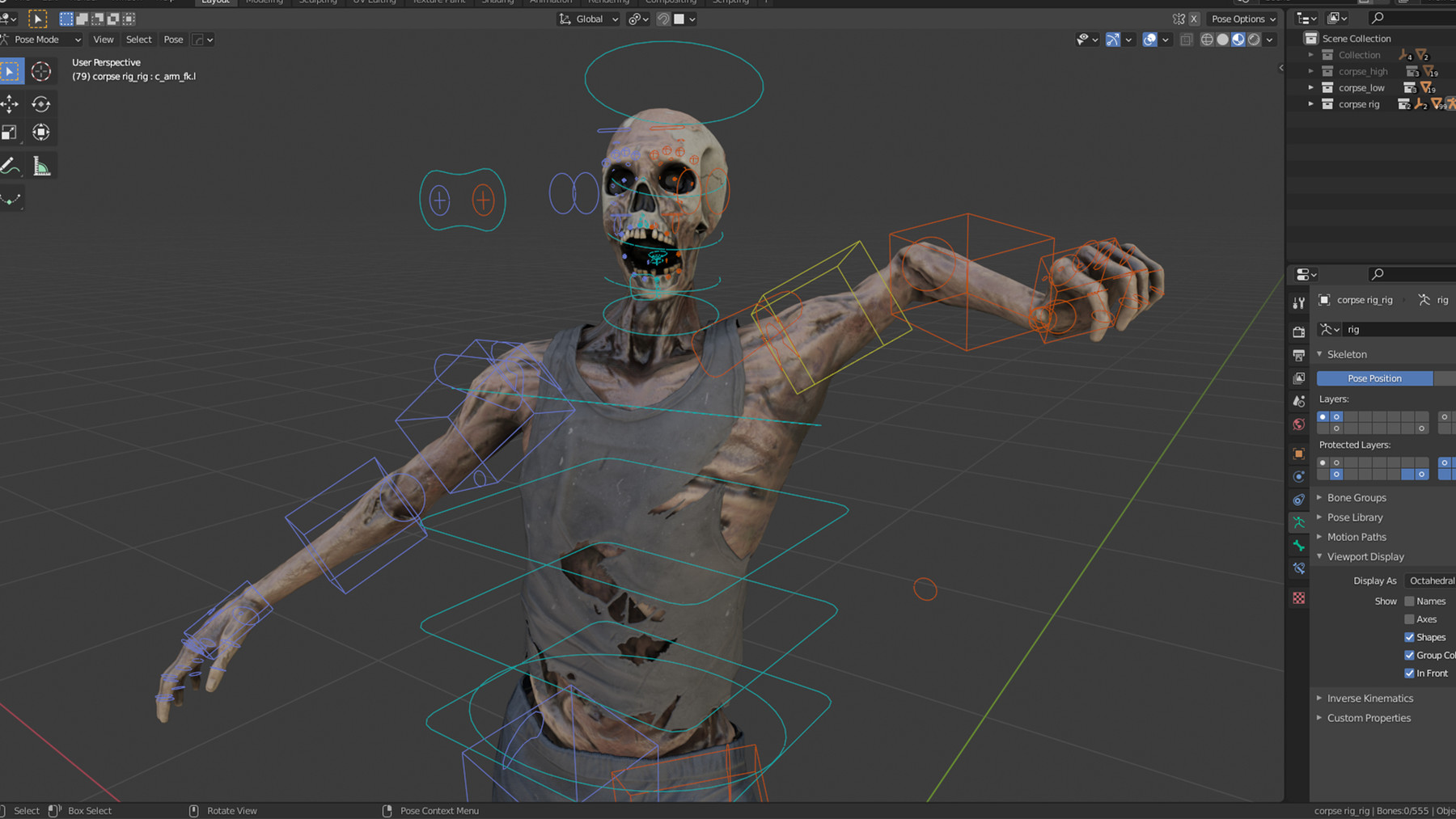Open the Physics Properties tab
The height and width of the screenshot is (819, 1456).
(x=1299, y=475)
